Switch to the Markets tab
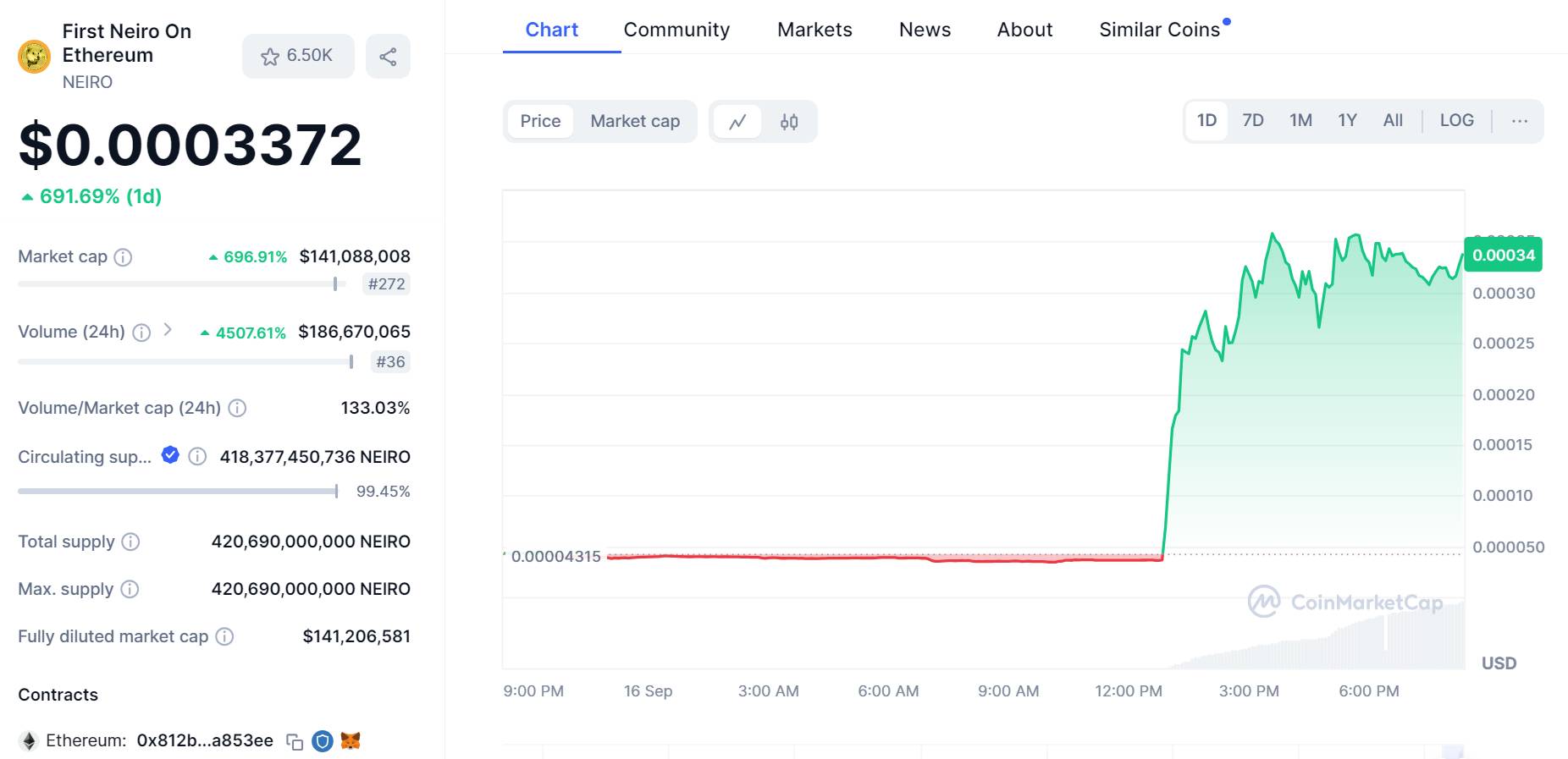1568x759 pixels. pos(814,30)
